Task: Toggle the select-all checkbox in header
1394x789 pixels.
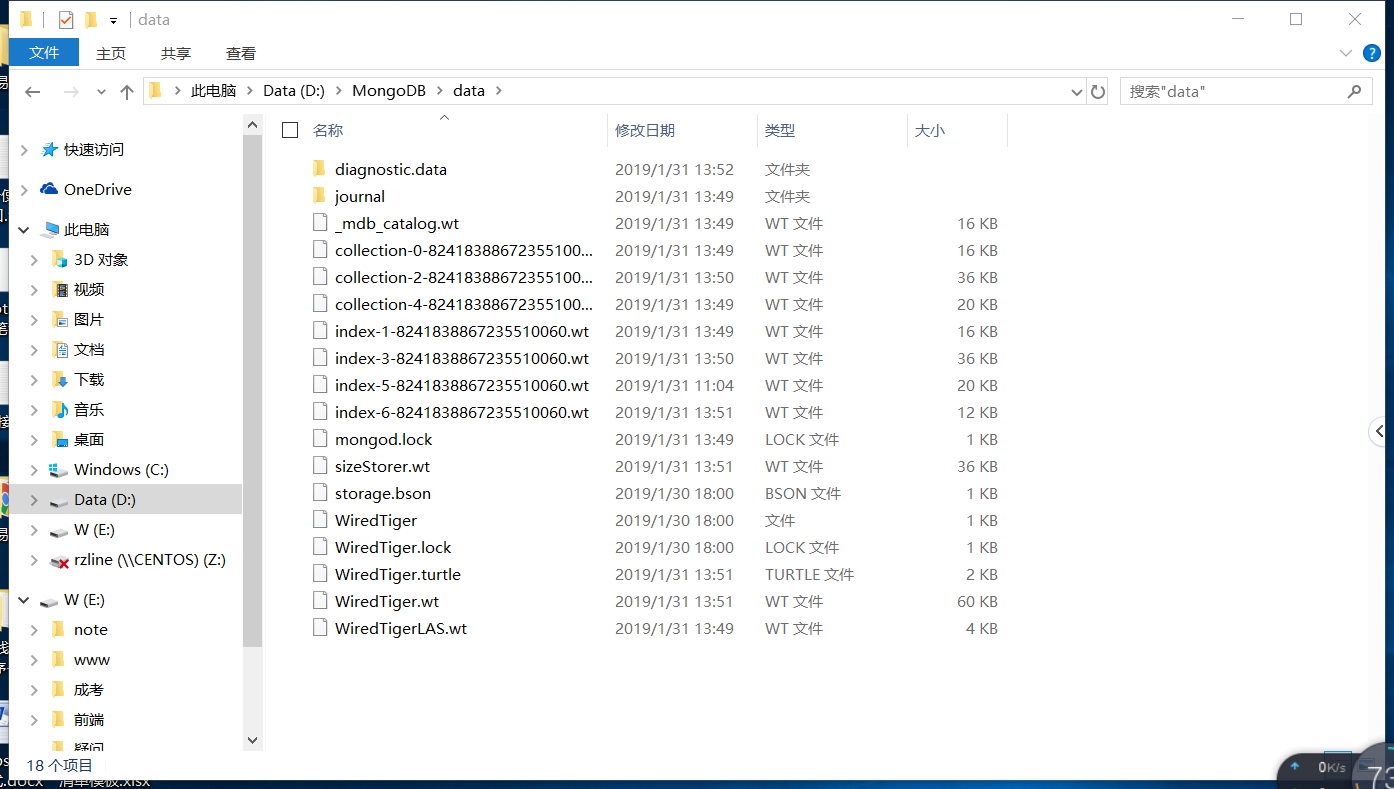Action: (290, 130)
